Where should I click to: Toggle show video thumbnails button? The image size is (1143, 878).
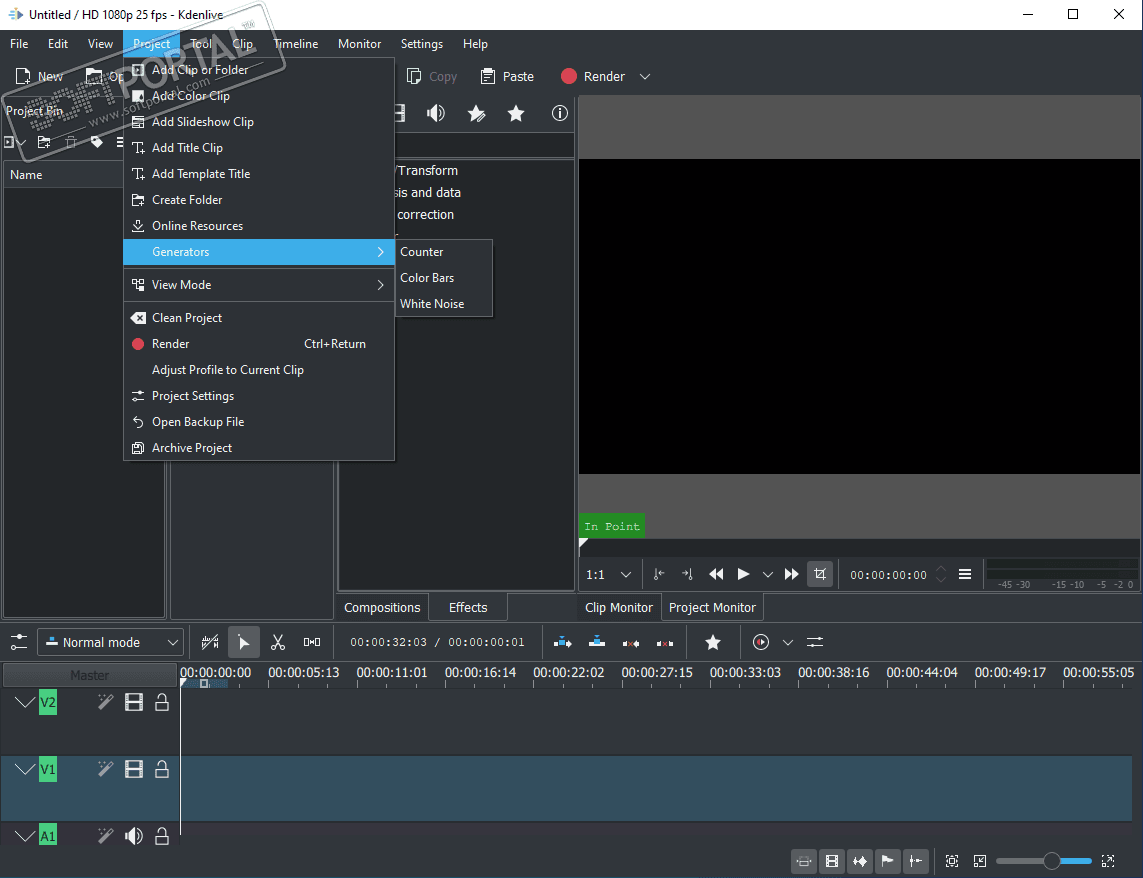tap(832, 861)
